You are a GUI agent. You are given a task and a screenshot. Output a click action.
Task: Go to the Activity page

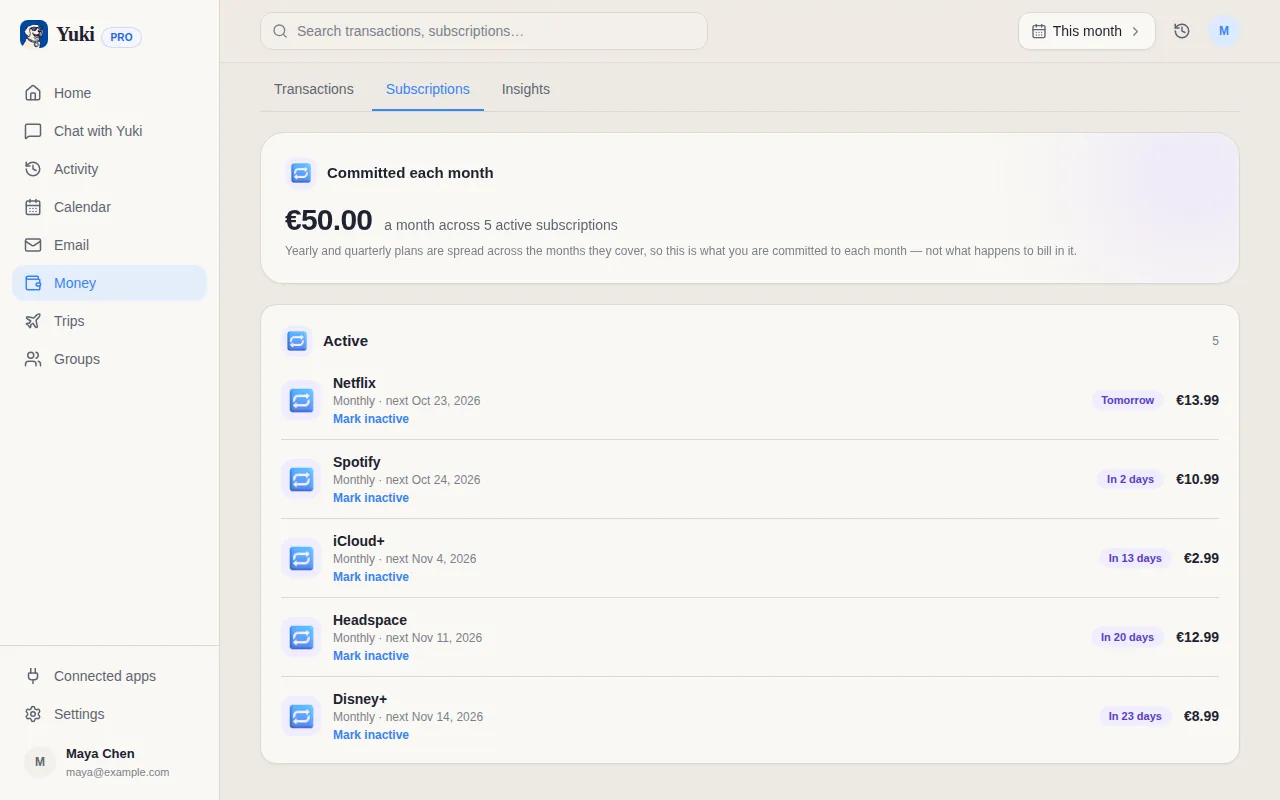(109, 169)
